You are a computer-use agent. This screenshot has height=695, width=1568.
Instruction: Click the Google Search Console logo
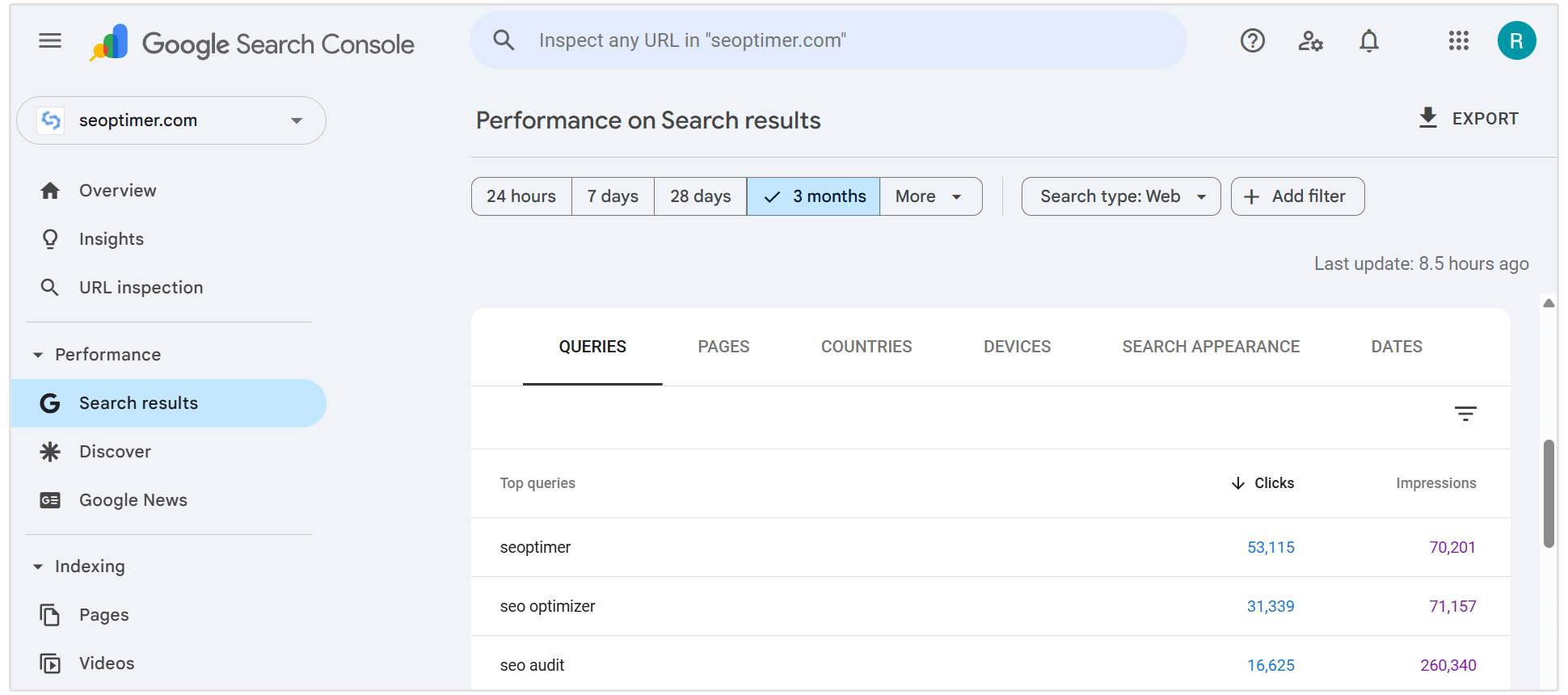252,44
